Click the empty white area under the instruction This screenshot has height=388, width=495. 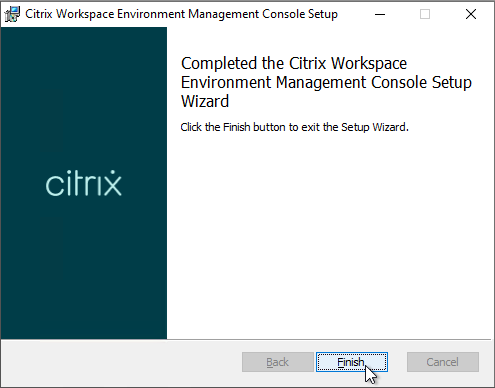tap(330, 233)
